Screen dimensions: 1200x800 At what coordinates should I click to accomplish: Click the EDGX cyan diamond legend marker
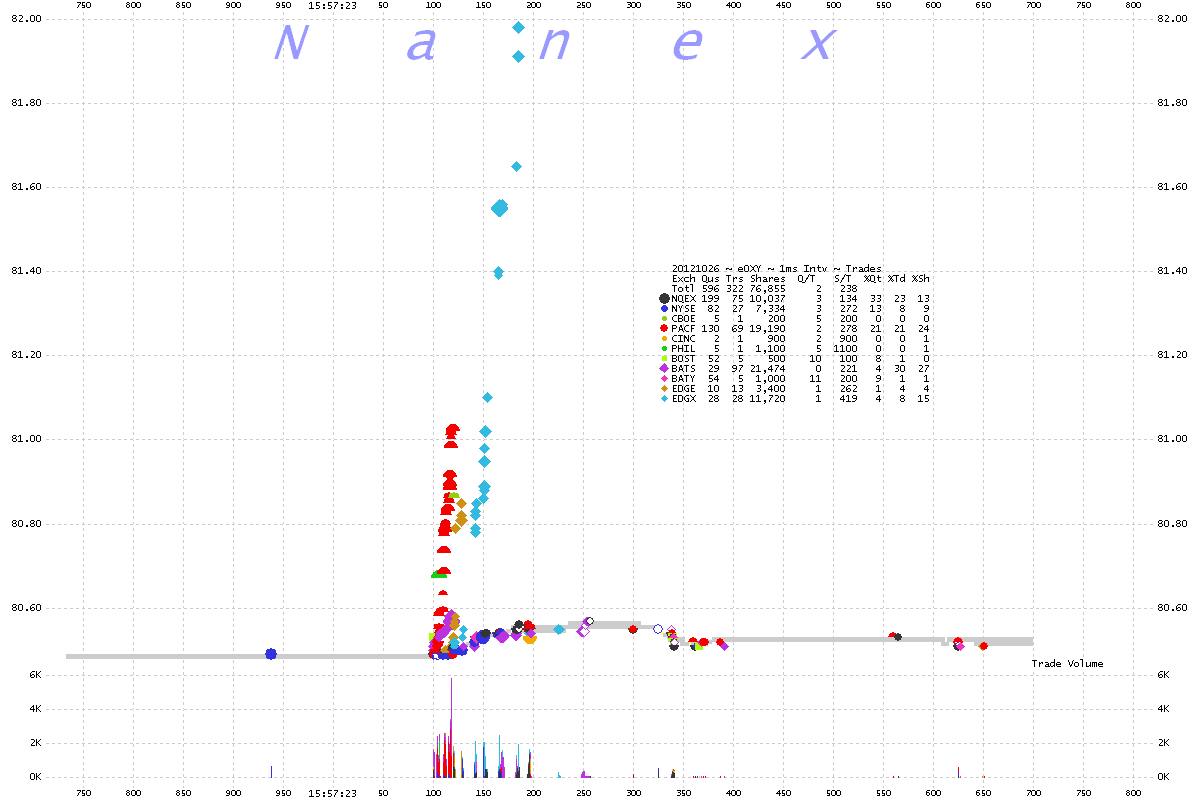click(664, 398)
